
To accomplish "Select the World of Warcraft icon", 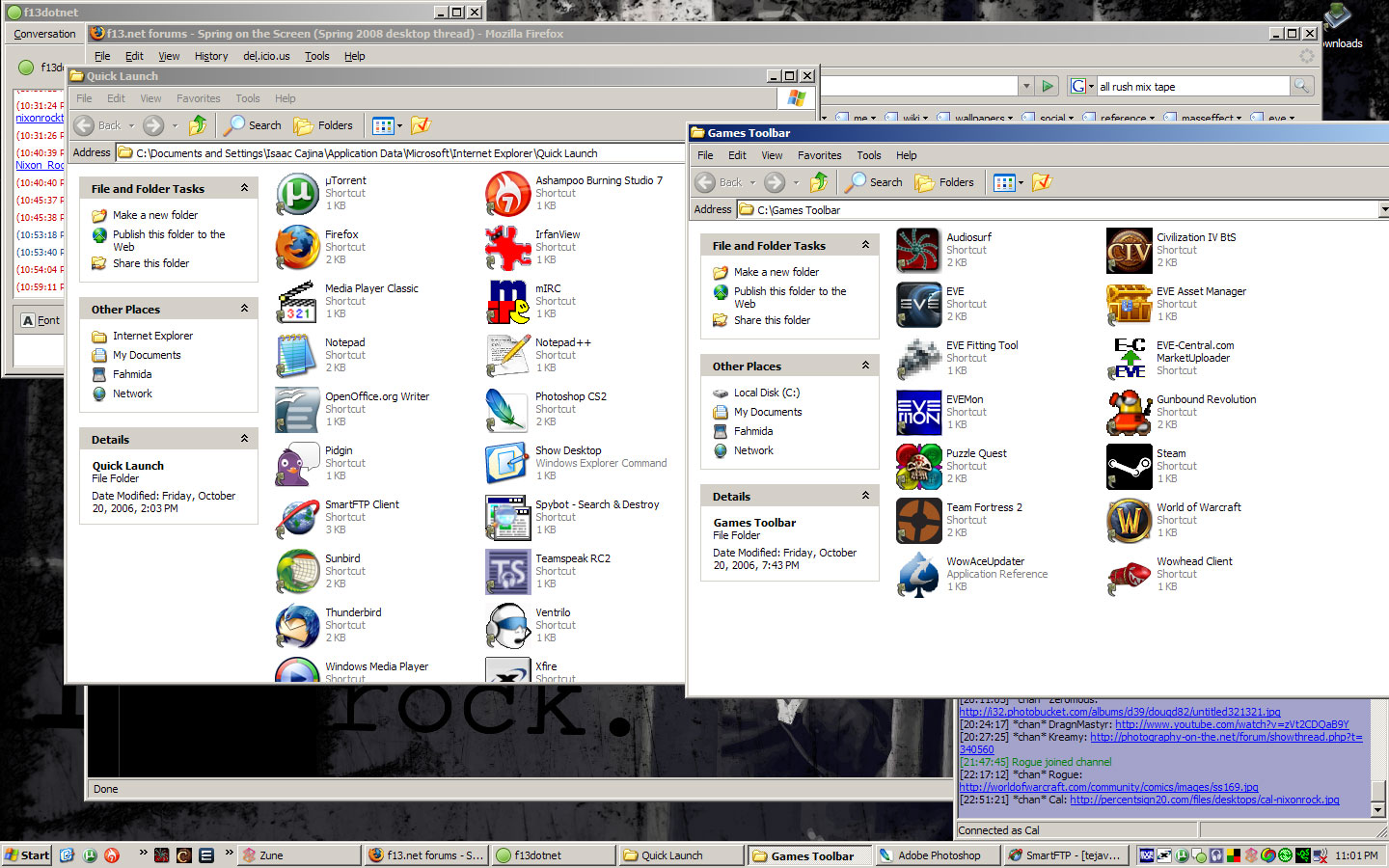I will coord(1130,520).
